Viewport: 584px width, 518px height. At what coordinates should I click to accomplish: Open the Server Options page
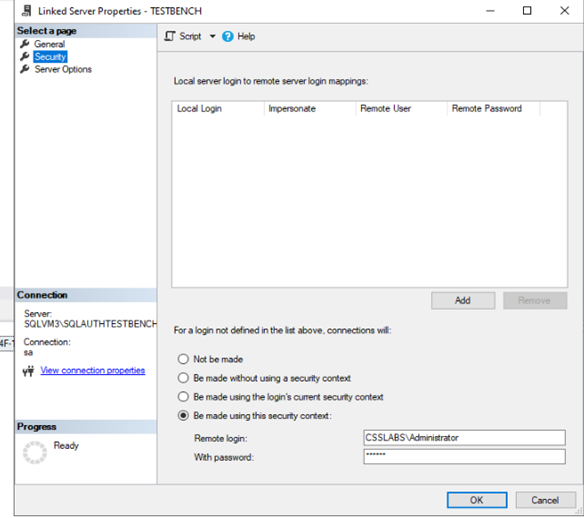tap(63, 69)
